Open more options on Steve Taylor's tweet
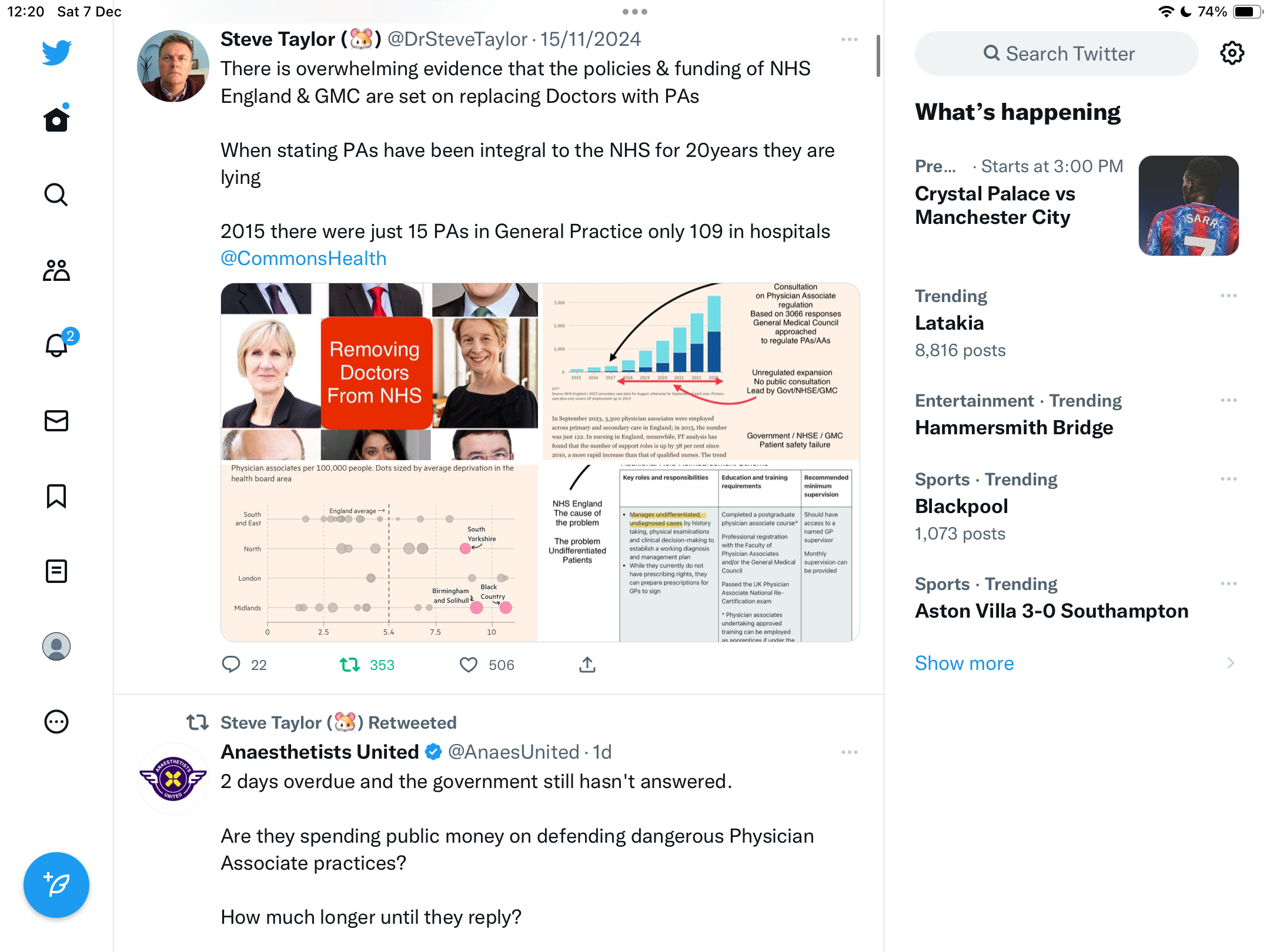The height and width of the screenshot is (952, 1270). [x=850, y=40]
